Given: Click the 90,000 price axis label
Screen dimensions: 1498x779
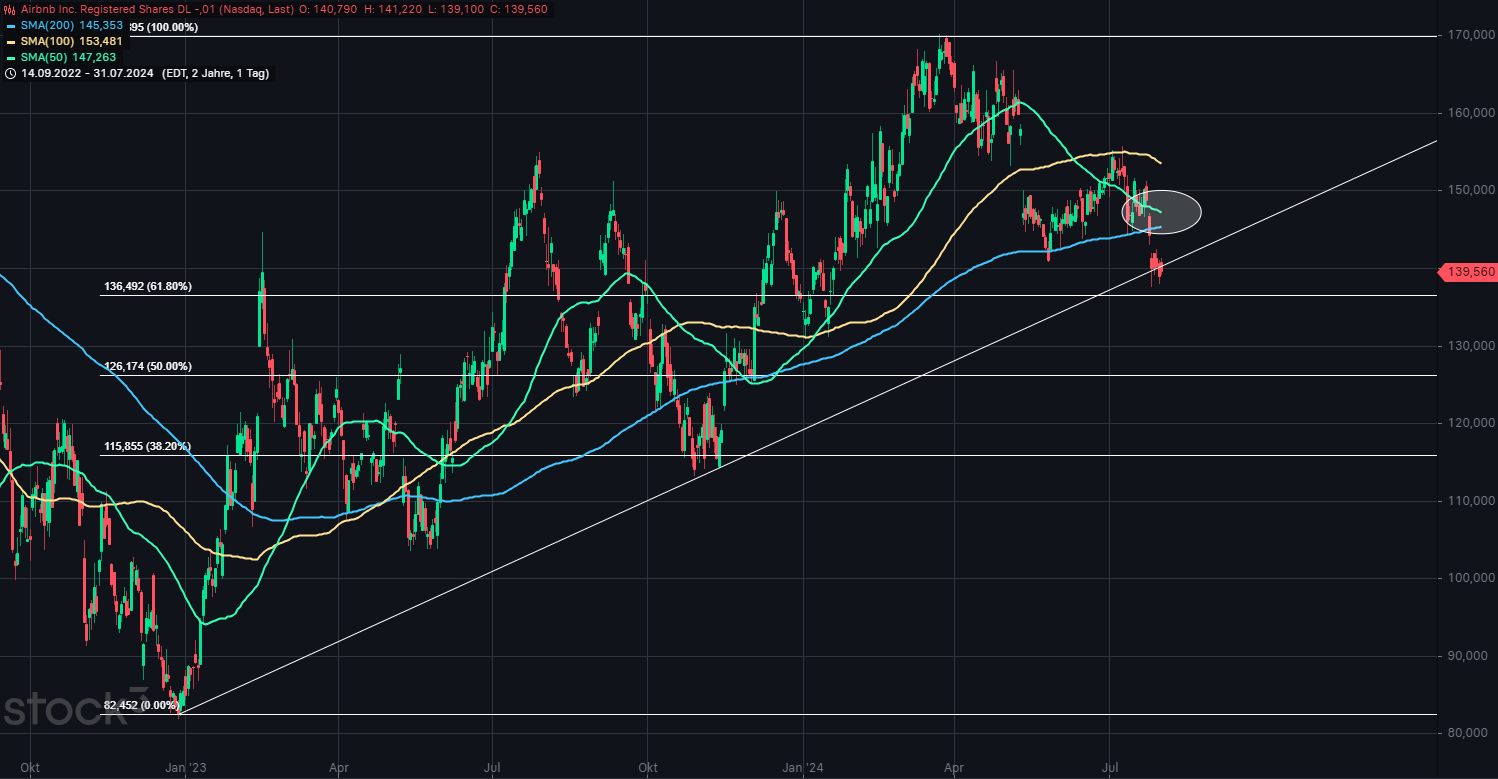Looking at the screenshot, I should [x=1470, y=656].
